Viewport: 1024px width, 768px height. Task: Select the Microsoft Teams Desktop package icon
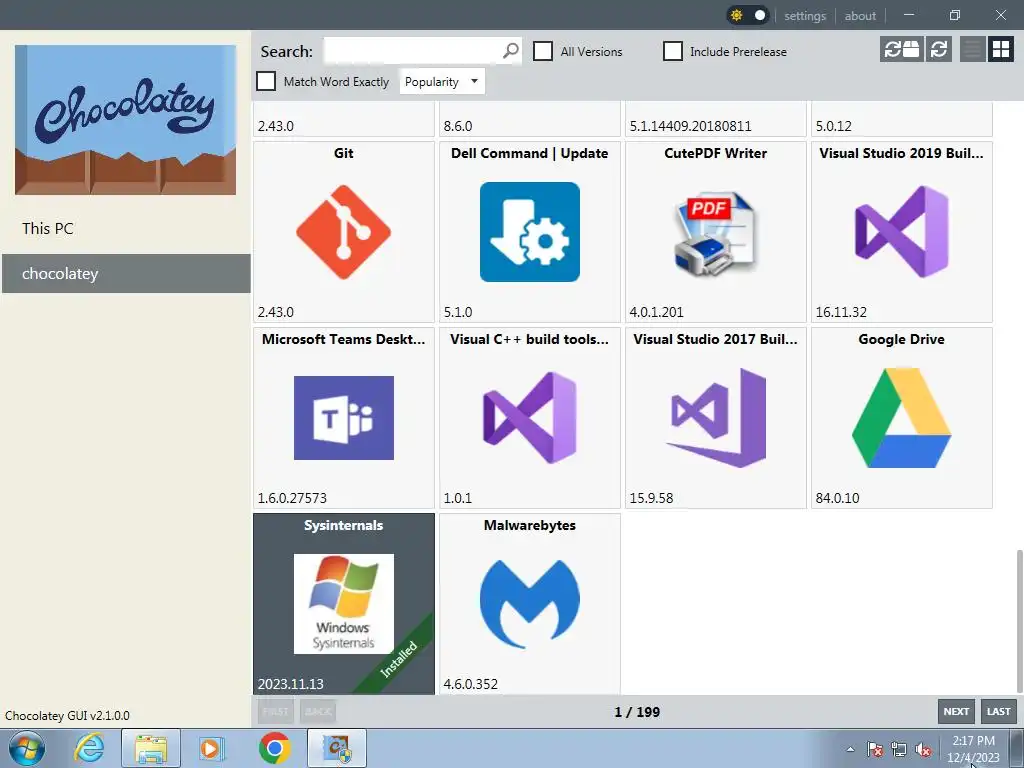coord(344,418)
